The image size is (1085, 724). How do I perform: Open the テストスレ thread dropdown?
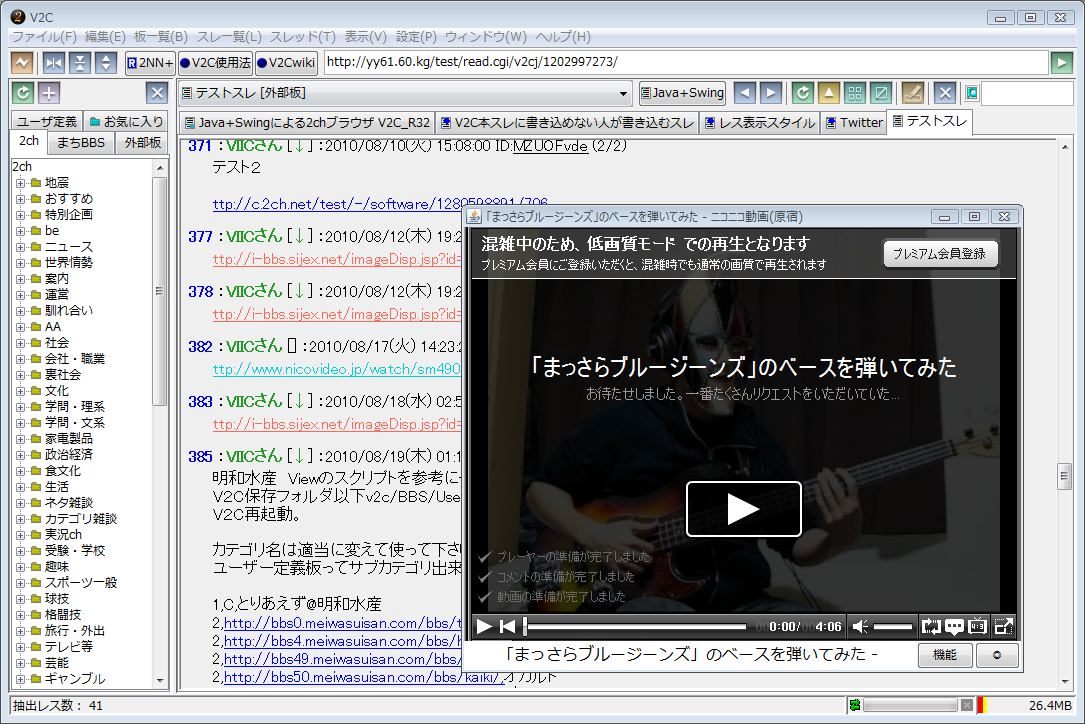click(624, 93)
